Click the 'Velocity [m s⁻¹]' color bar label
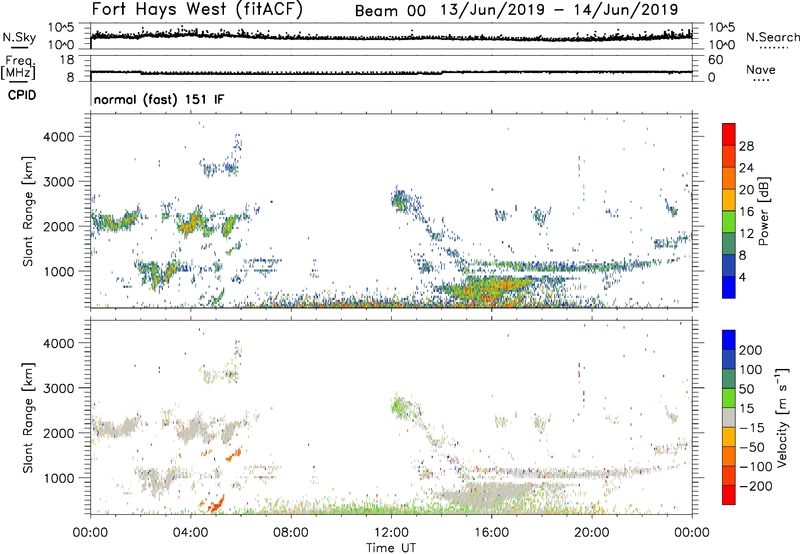Screen dimensions: 800x554 [x=782, y=417]
